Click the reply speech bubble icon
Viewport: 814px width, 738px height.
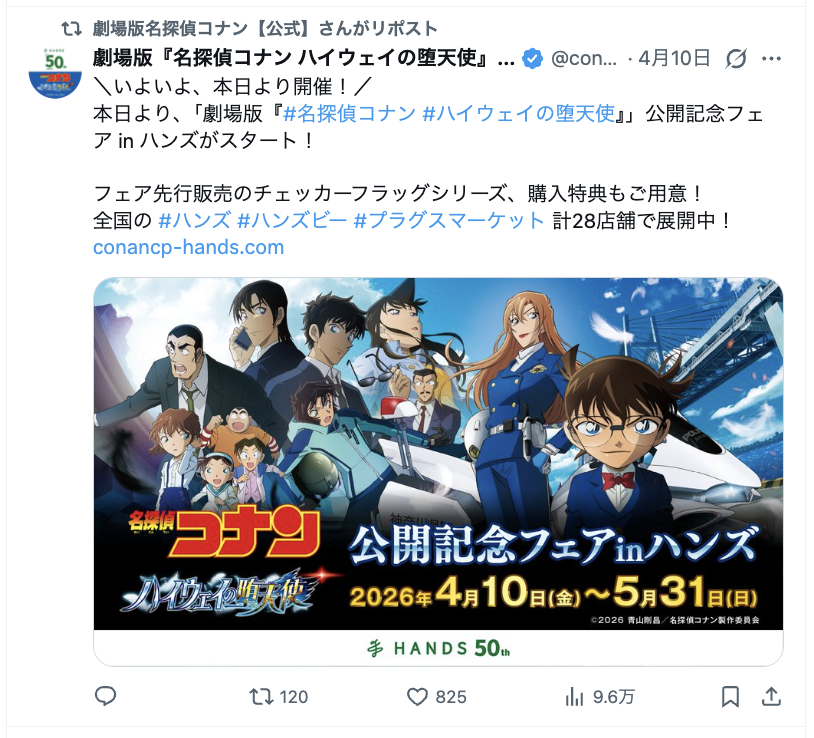[x=105, y=696]
